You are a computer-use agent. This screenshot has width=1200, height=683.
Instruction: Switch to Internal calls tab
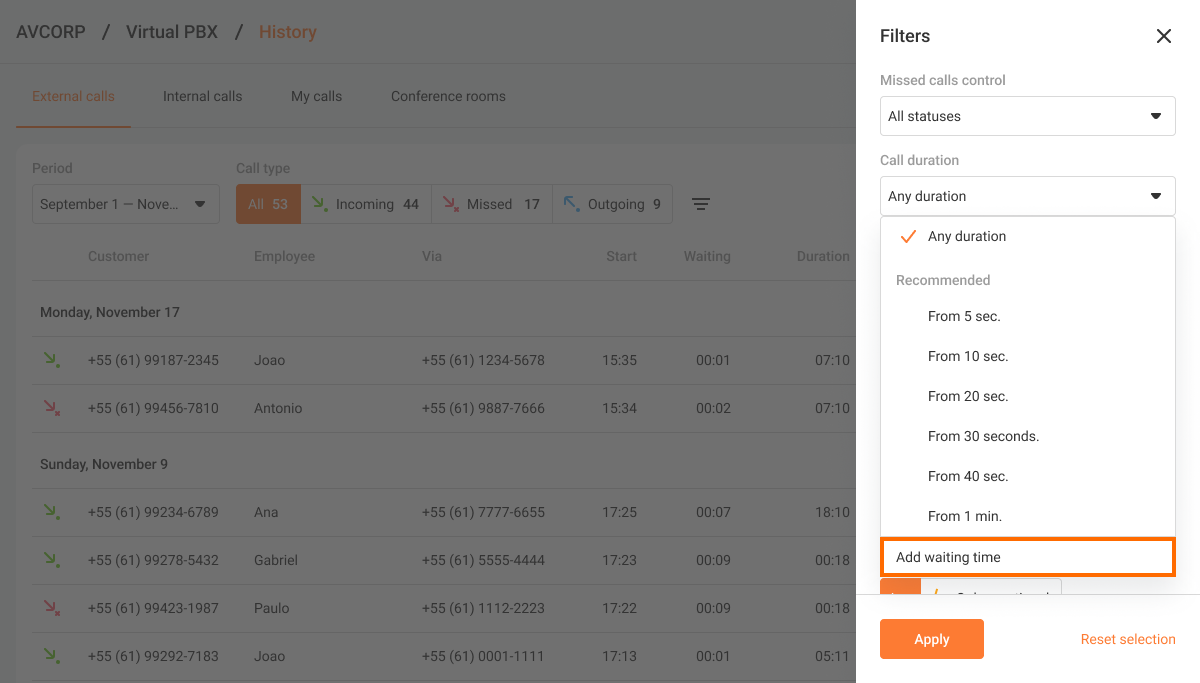click(203, 97)
